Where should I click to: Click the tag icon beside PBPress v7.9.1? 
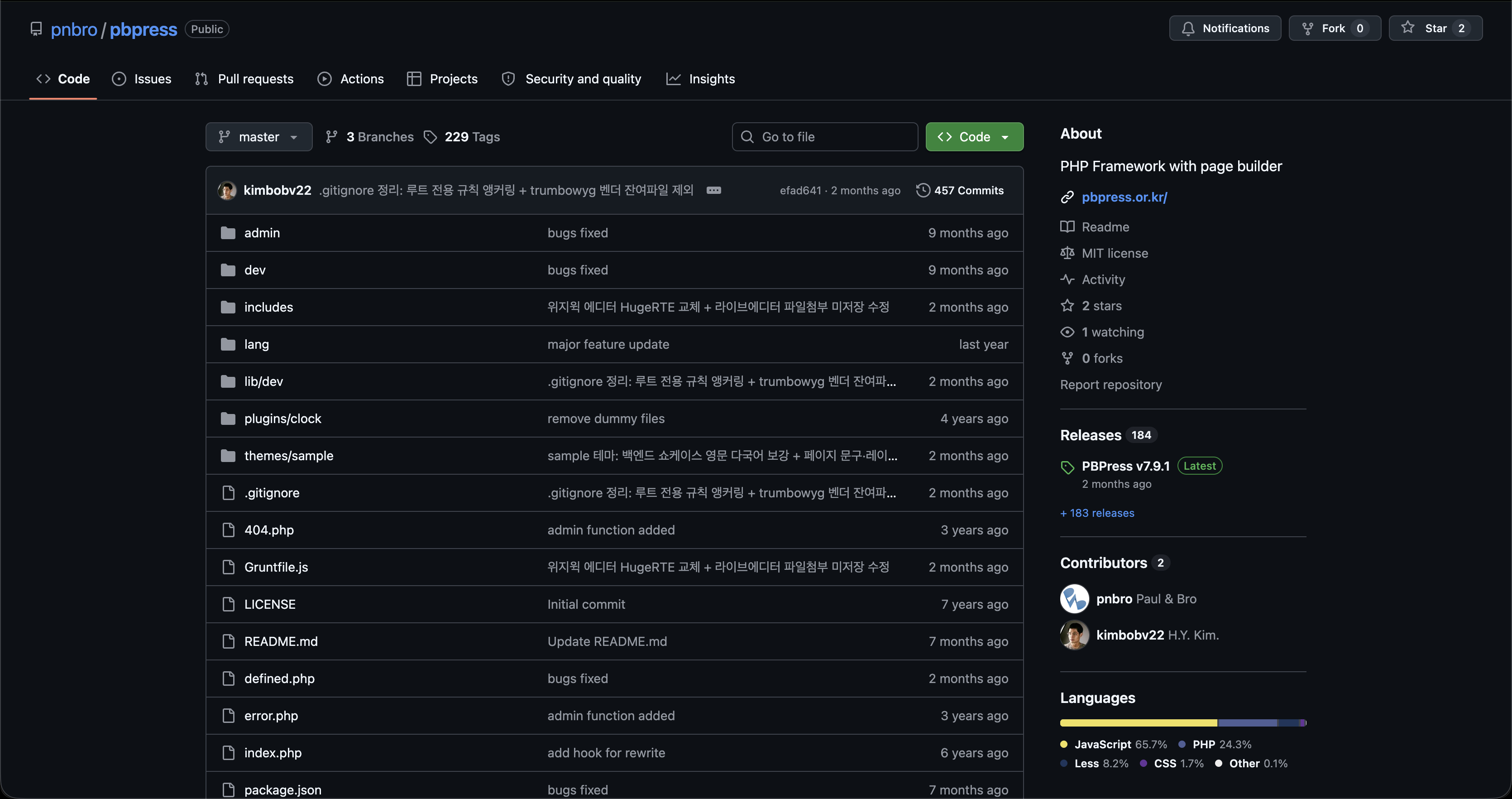(1067, 467)
